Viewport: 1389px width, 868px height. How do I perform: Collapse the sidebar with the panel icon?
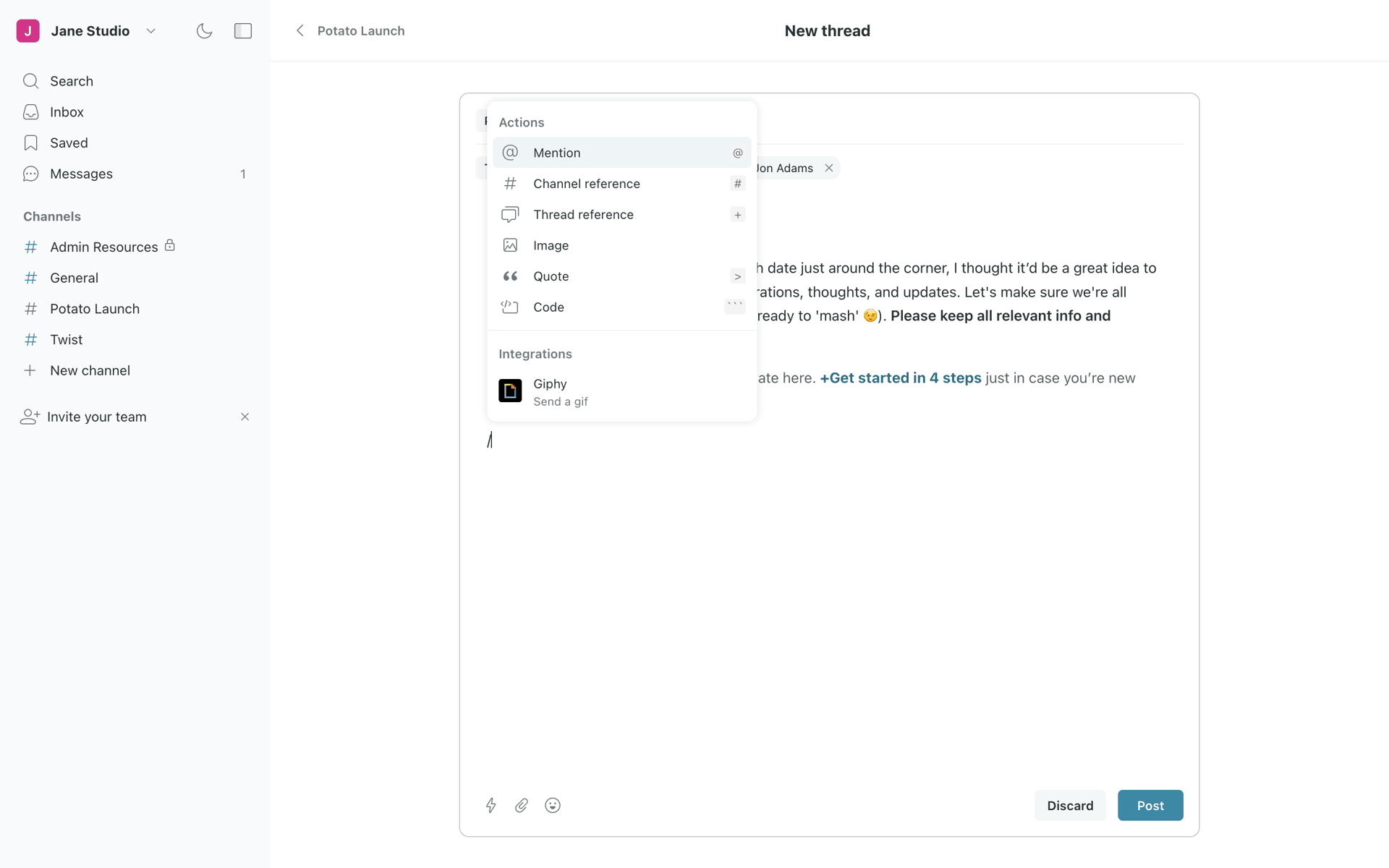(243, 31)
